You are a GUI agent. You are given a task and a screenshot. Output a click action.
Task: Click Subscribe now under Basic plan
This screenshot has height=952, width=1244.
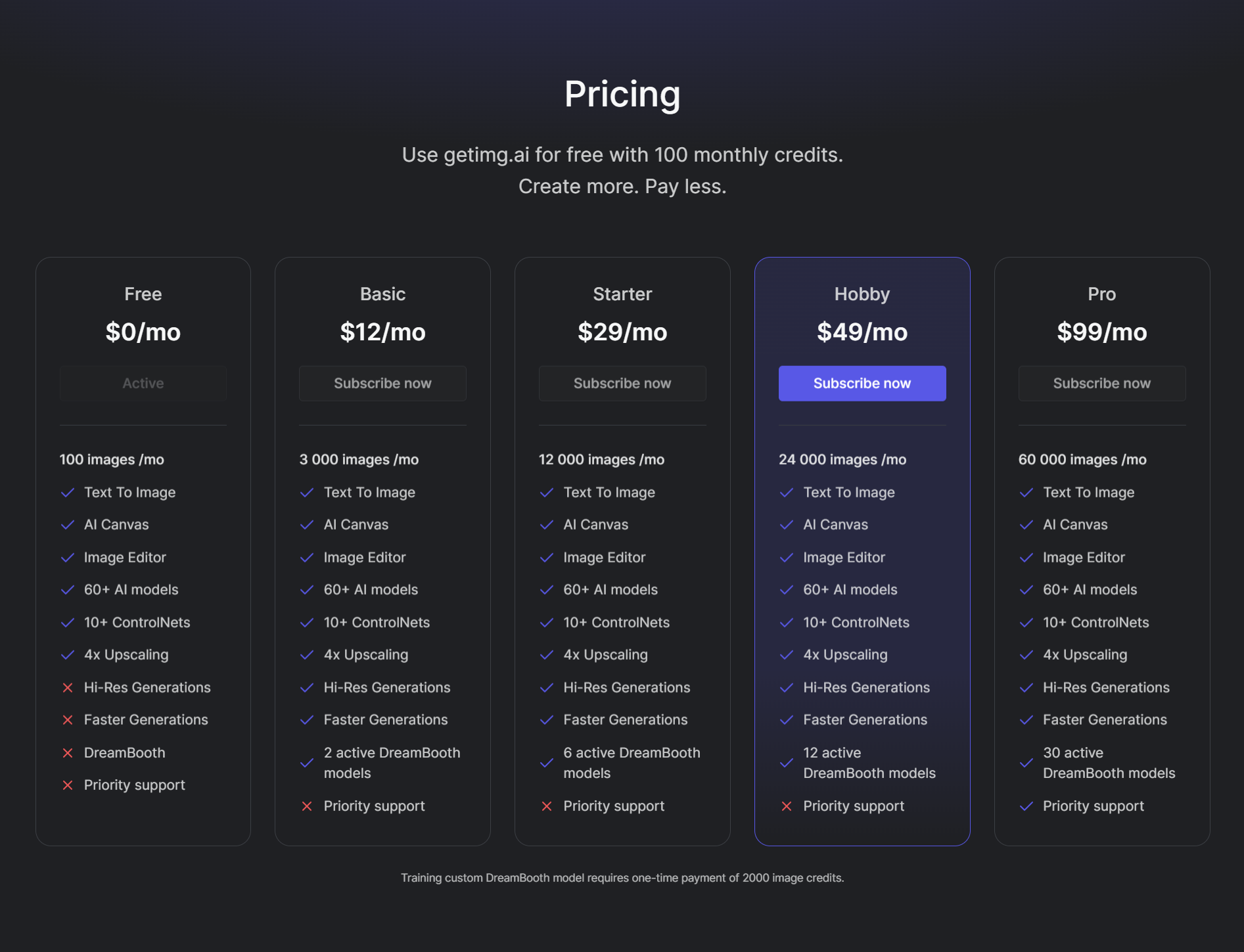click(x=382, y=383)
